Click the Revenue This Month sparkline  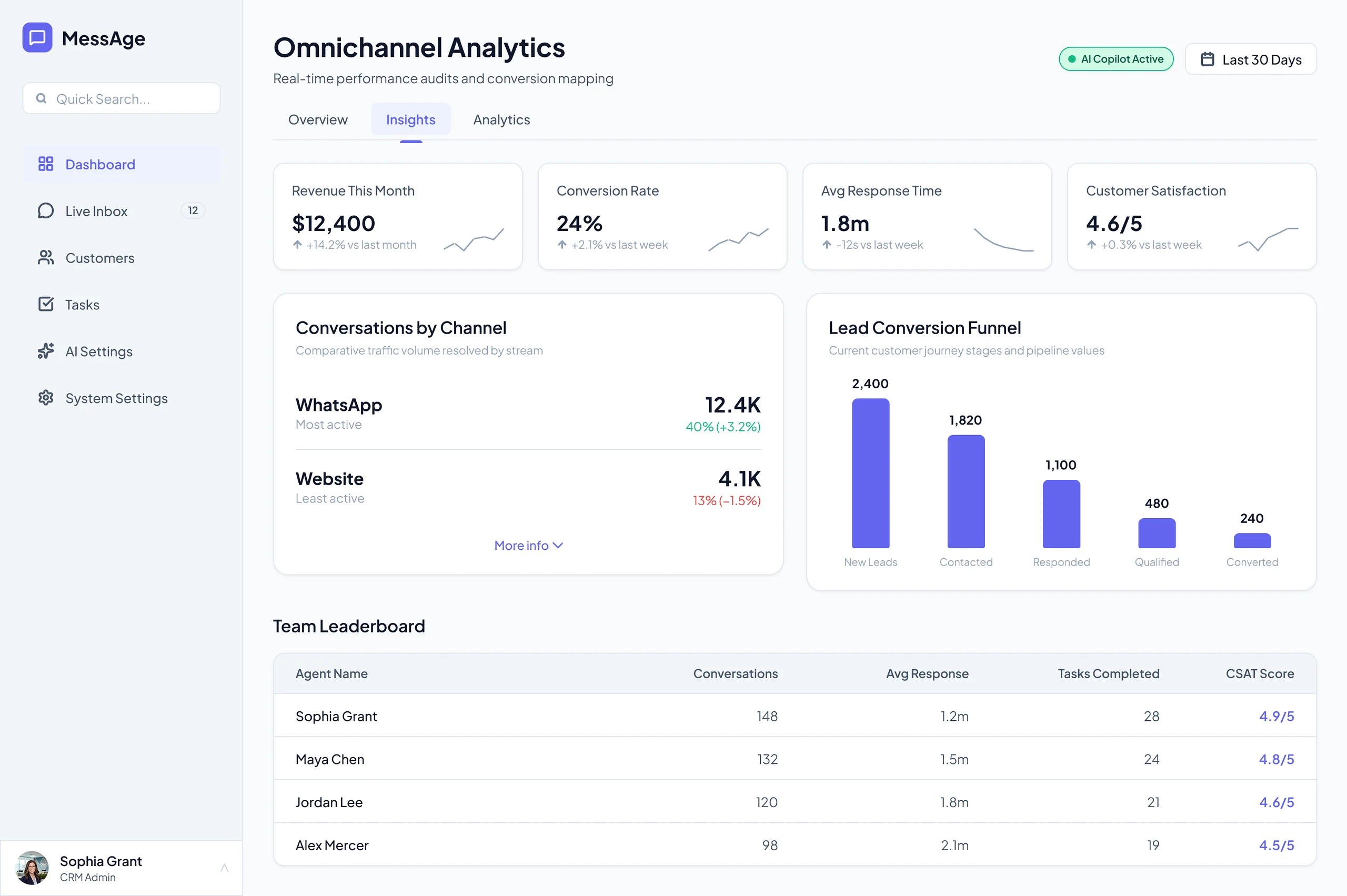pos(474,240)
